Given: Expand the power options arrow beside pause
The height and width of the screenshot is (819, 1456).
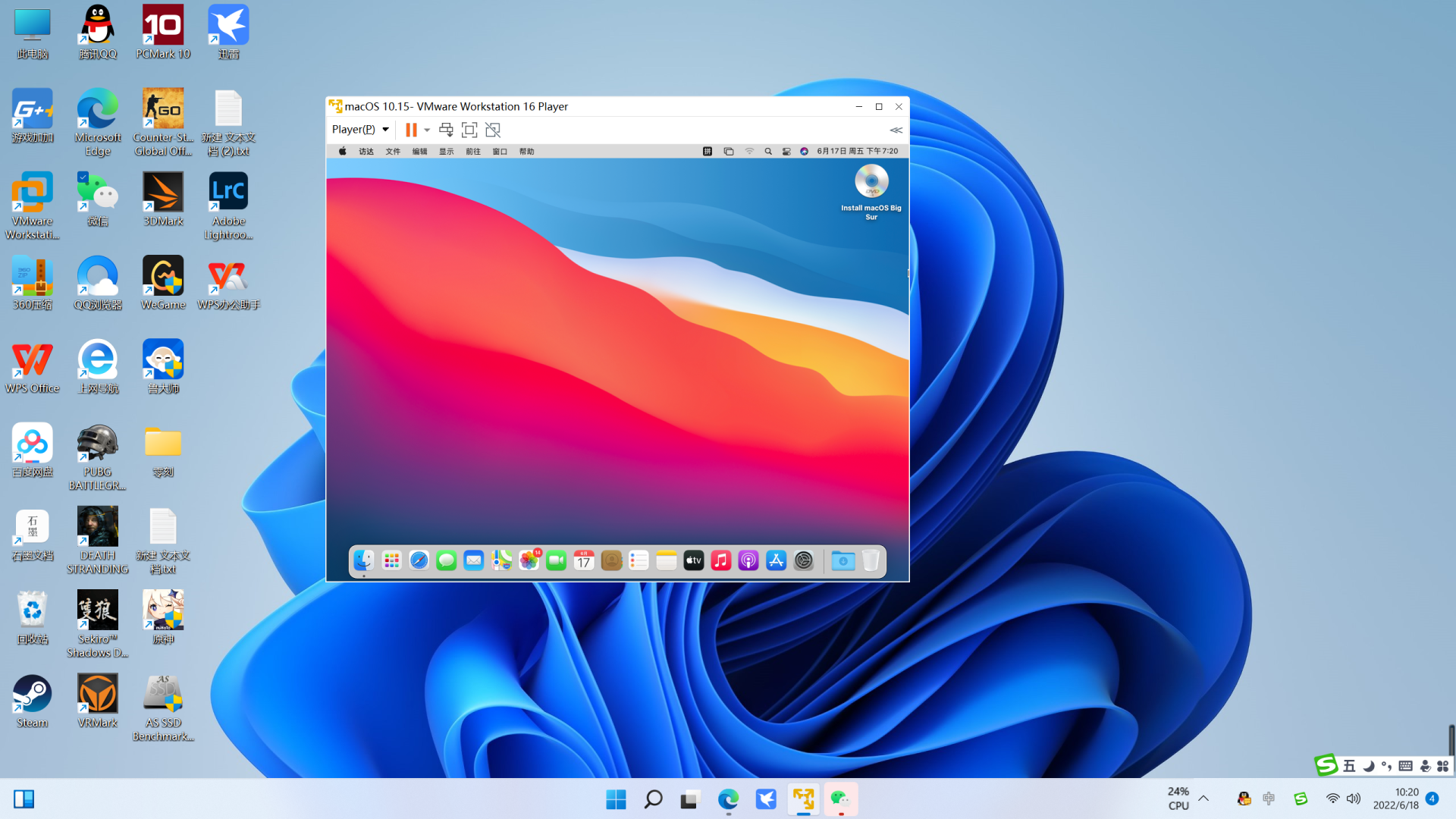Looking at the screenshot, I should coord(427,130).
